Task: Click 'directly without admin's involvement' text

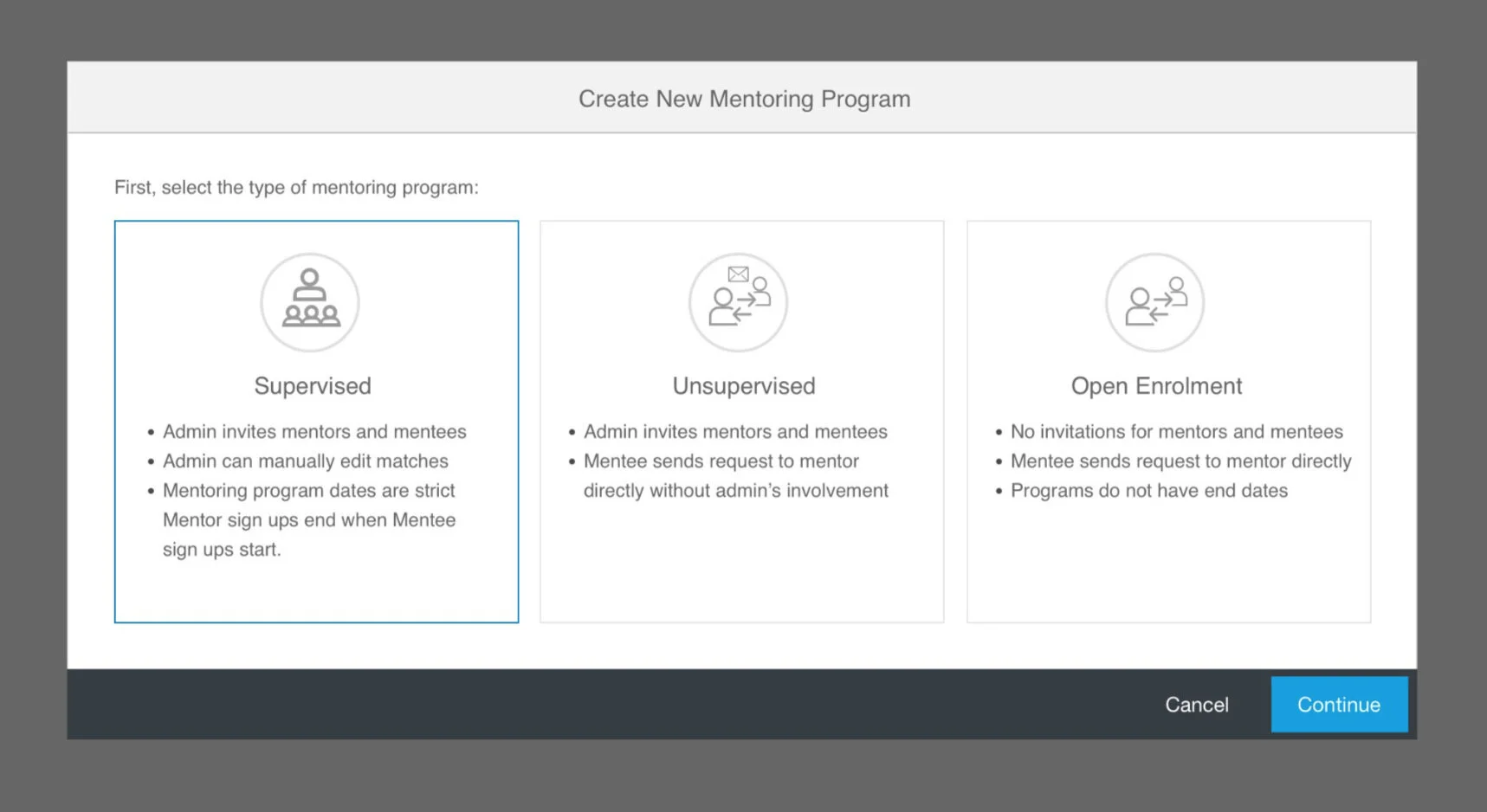Action: [x=736, y=491]
